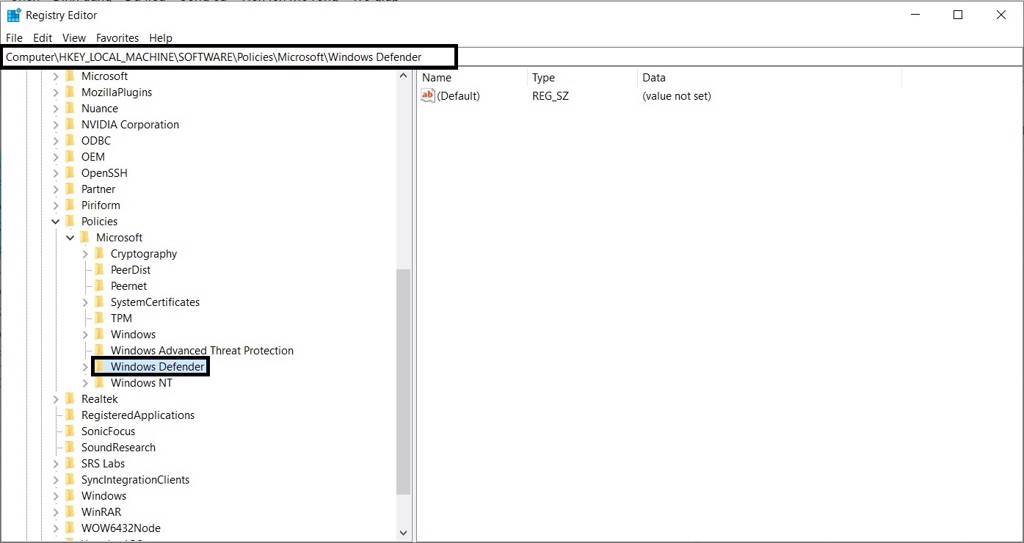This screenshot has width=1024, height=543.
Task: Expand the Cryptography key
Action: click(85, 254)
